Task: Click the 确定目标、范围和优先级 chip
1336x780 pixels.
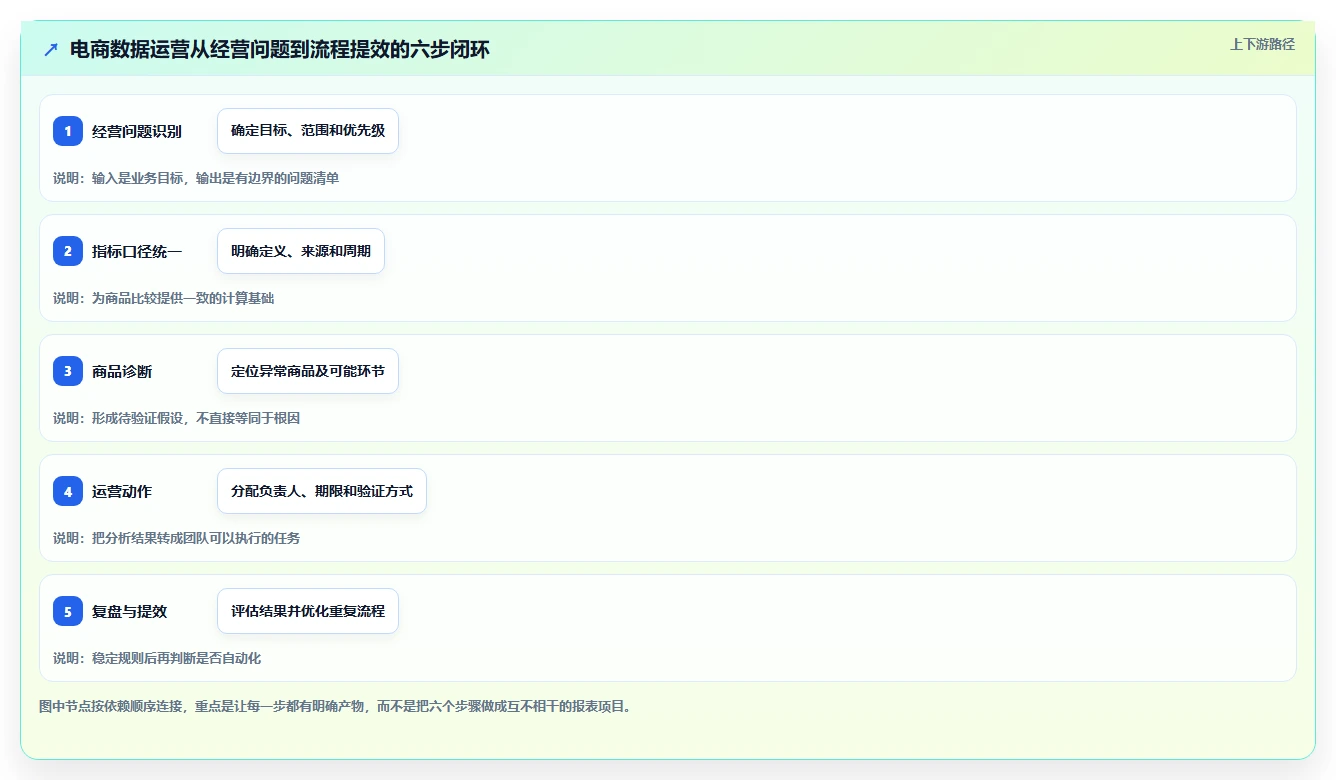Action: (x=308, y=131)
